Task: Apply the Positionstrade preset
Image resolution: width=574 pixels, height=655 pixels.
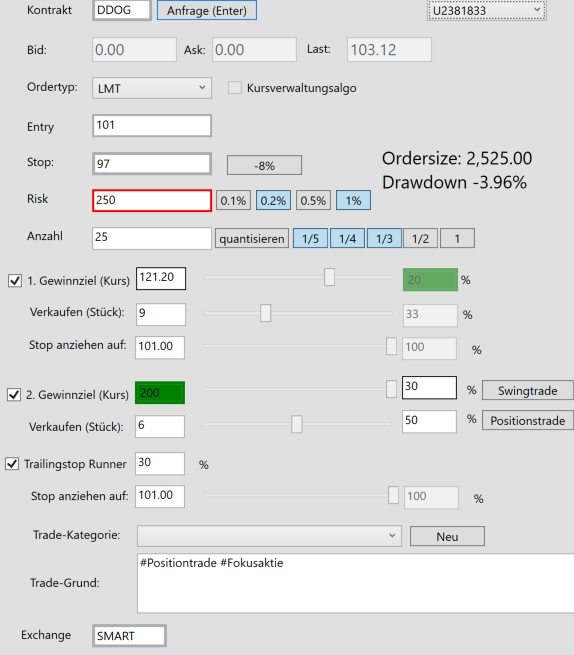Action: [x=528, y=420]
